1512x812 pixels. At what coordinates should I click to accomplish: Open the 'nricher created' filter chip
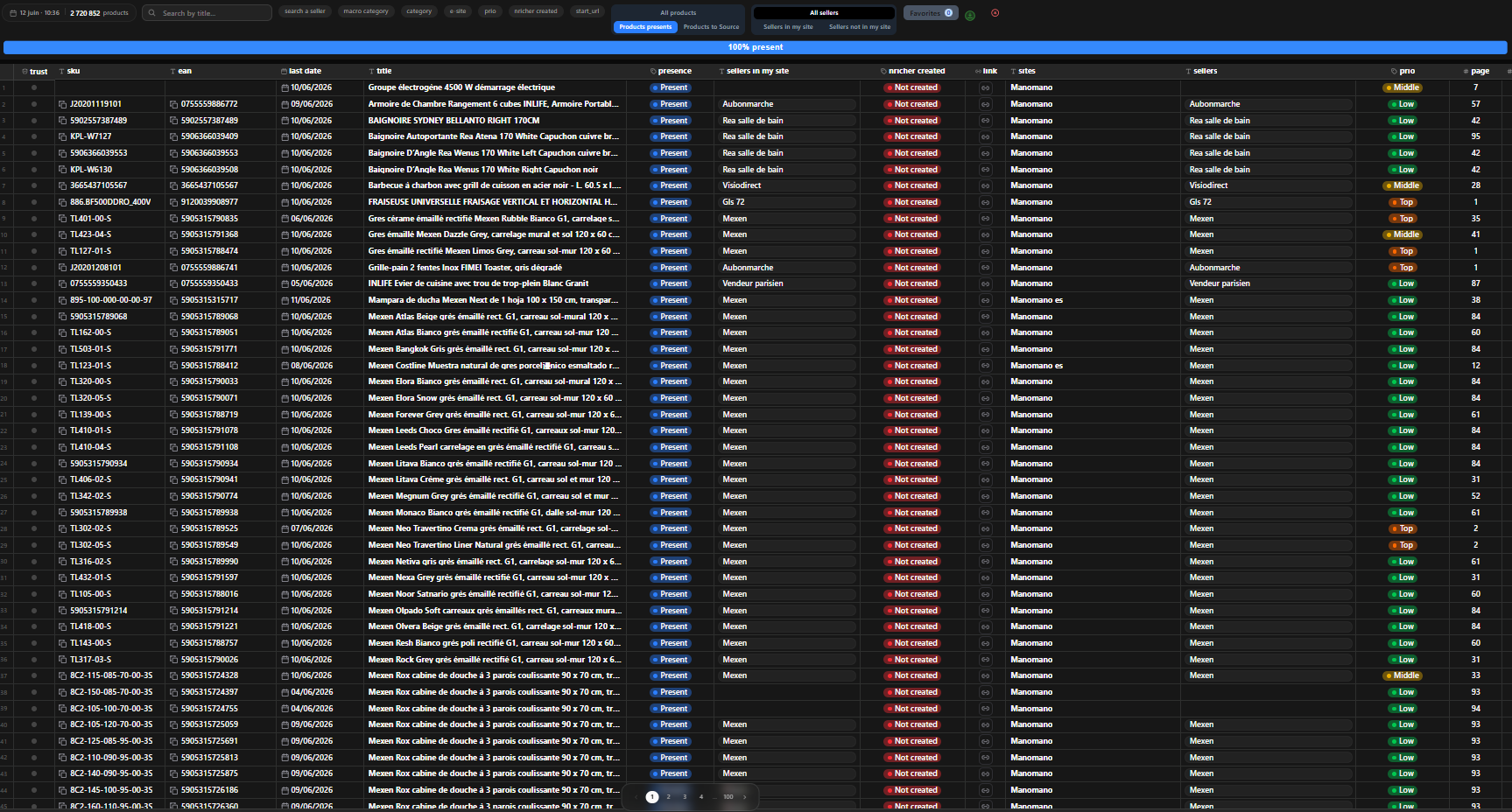point(536,11)
